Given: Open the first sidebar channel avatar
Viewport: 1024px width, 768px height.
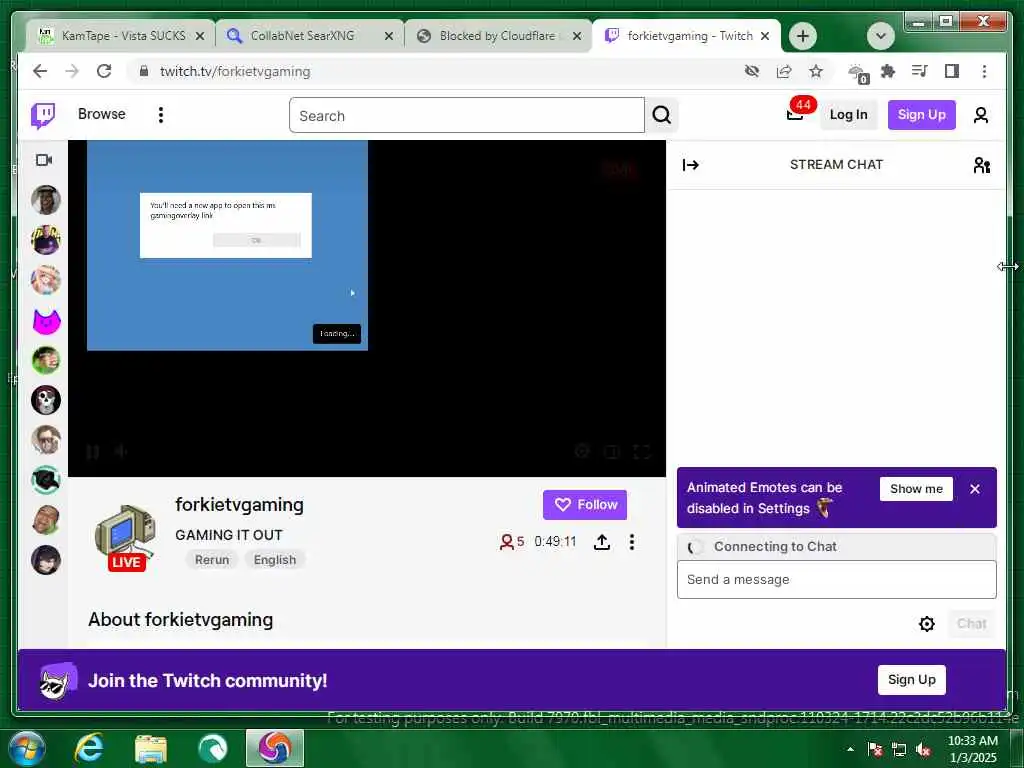Looking at the screenshot, I should (x=46, y=200).
